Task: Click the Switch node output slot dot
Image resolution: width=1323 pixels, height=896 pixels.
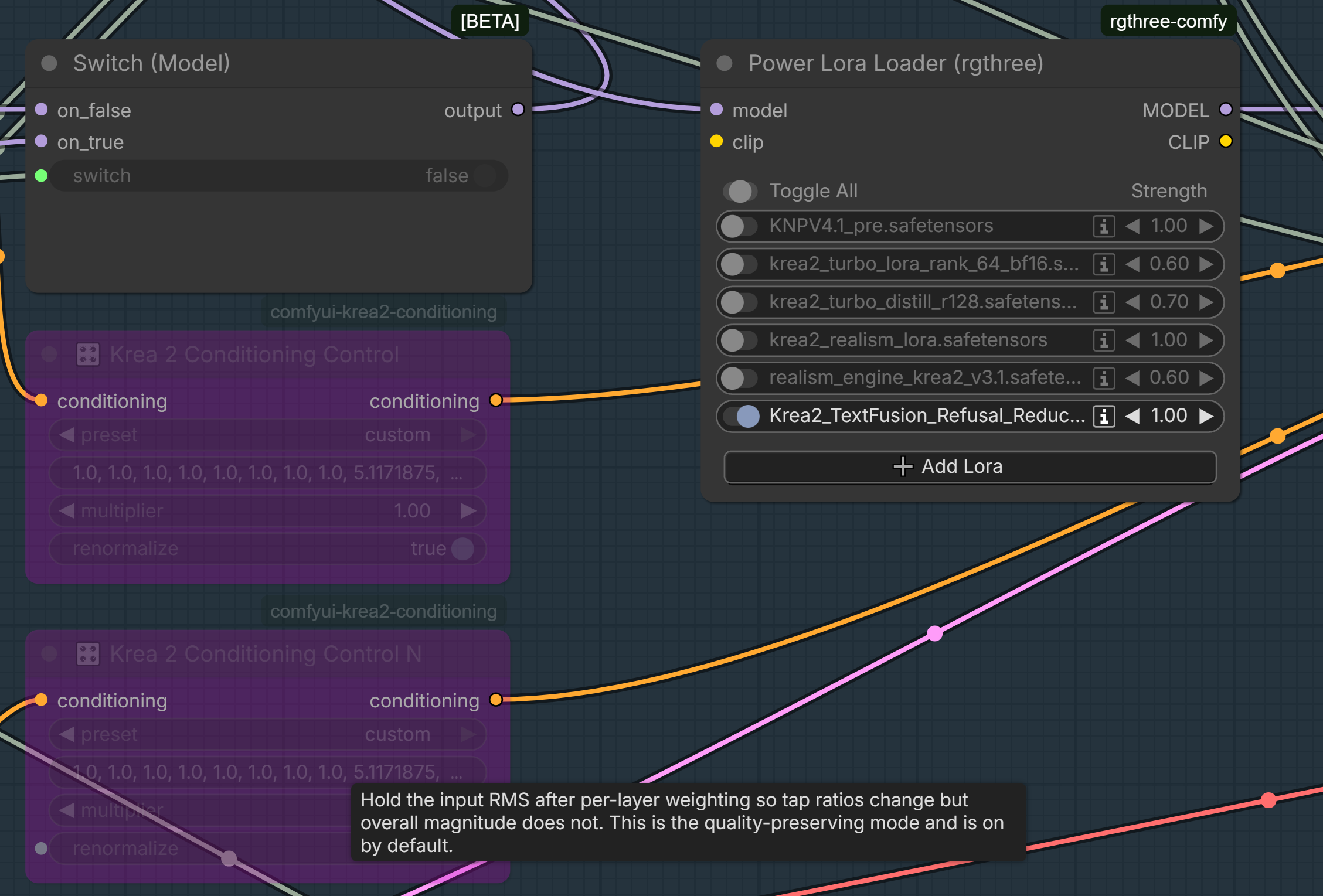Action: coord(518,110)
